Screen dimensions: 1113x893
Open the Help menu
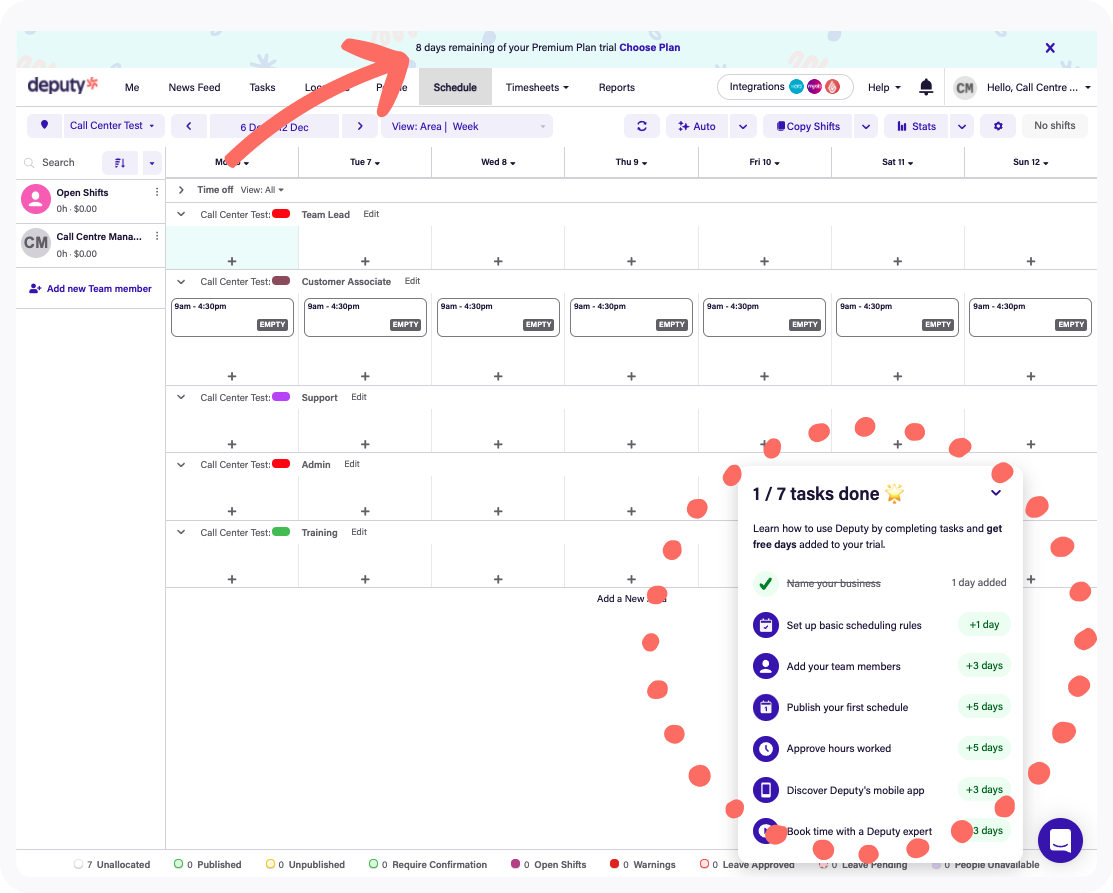tap(884, 87)
